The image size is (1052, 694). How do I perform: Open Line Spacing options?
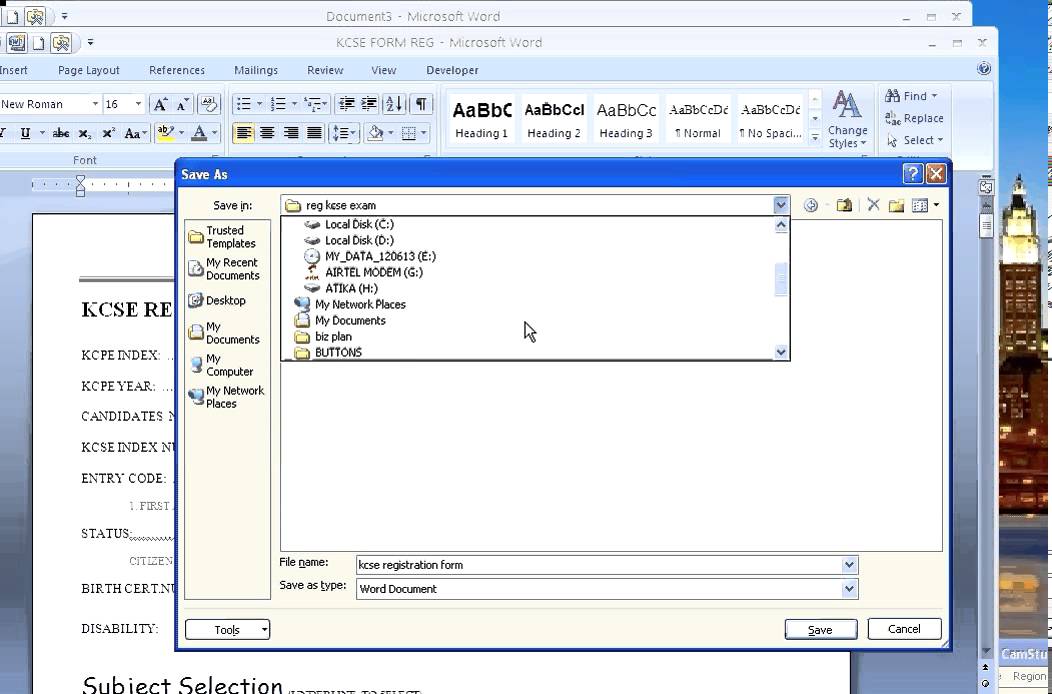pyautogui.click(x=344, y=133)
